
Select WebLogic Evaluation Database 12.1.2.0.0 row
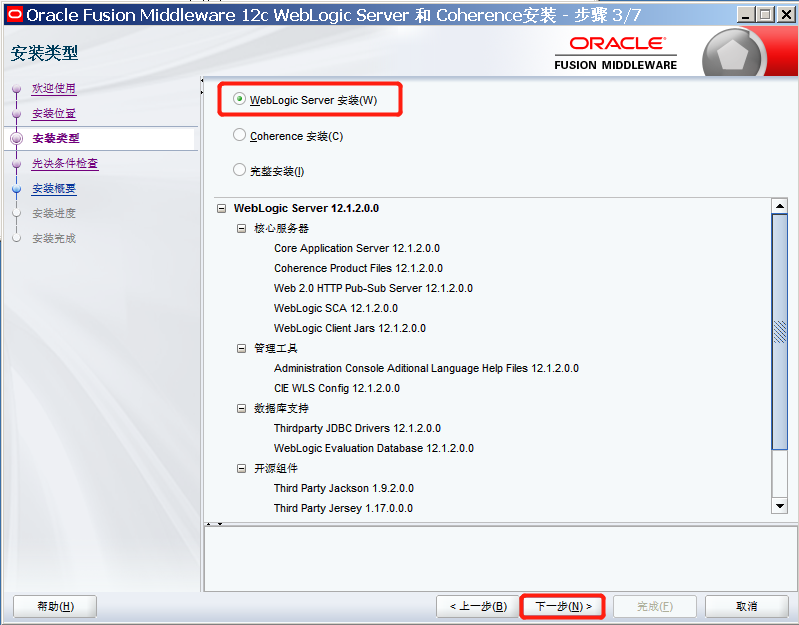point(374,448)
